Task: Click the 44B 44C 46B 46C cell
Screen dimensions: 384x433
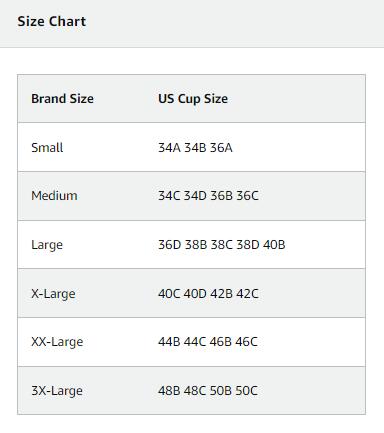Action: pyautogui.click(x=208, y=342)
